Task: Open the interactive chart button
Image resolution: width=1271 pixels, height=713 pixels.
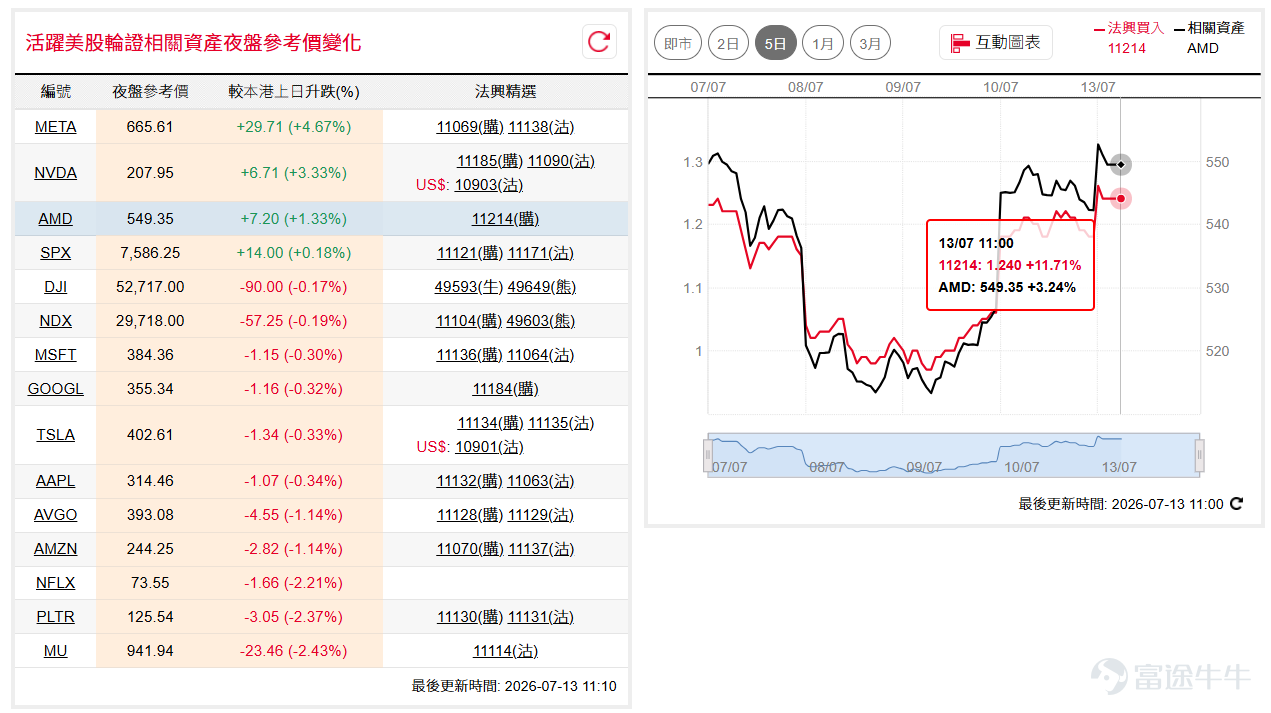Action: click(x=996, y=42)
